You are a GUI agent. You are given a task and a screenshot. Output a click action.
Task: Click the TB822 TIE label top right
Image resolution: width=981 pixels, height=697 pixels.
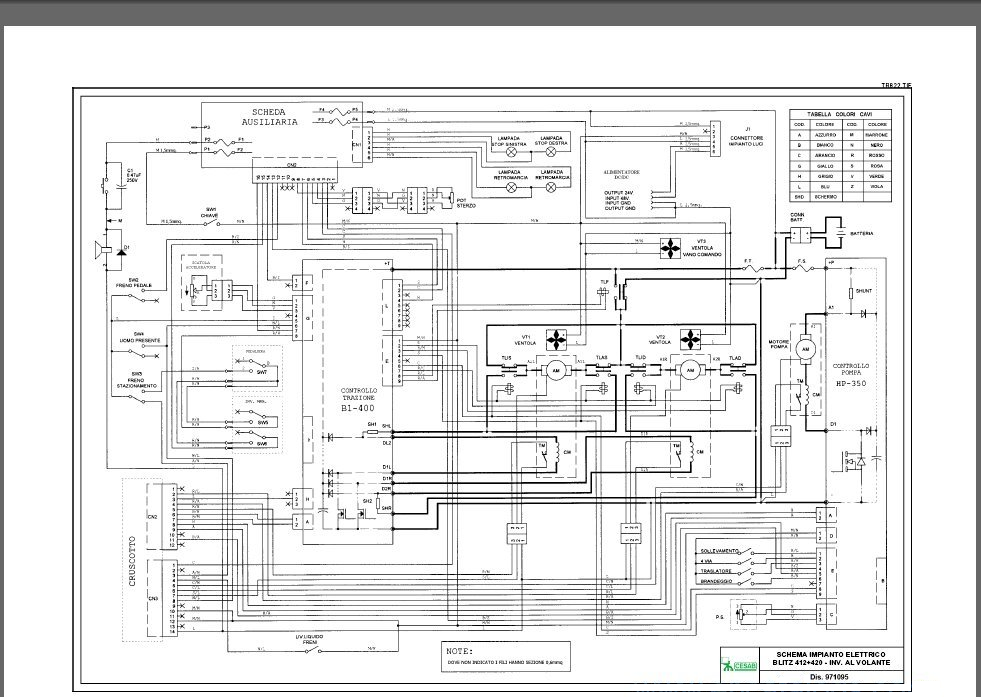tap(895, 84)
